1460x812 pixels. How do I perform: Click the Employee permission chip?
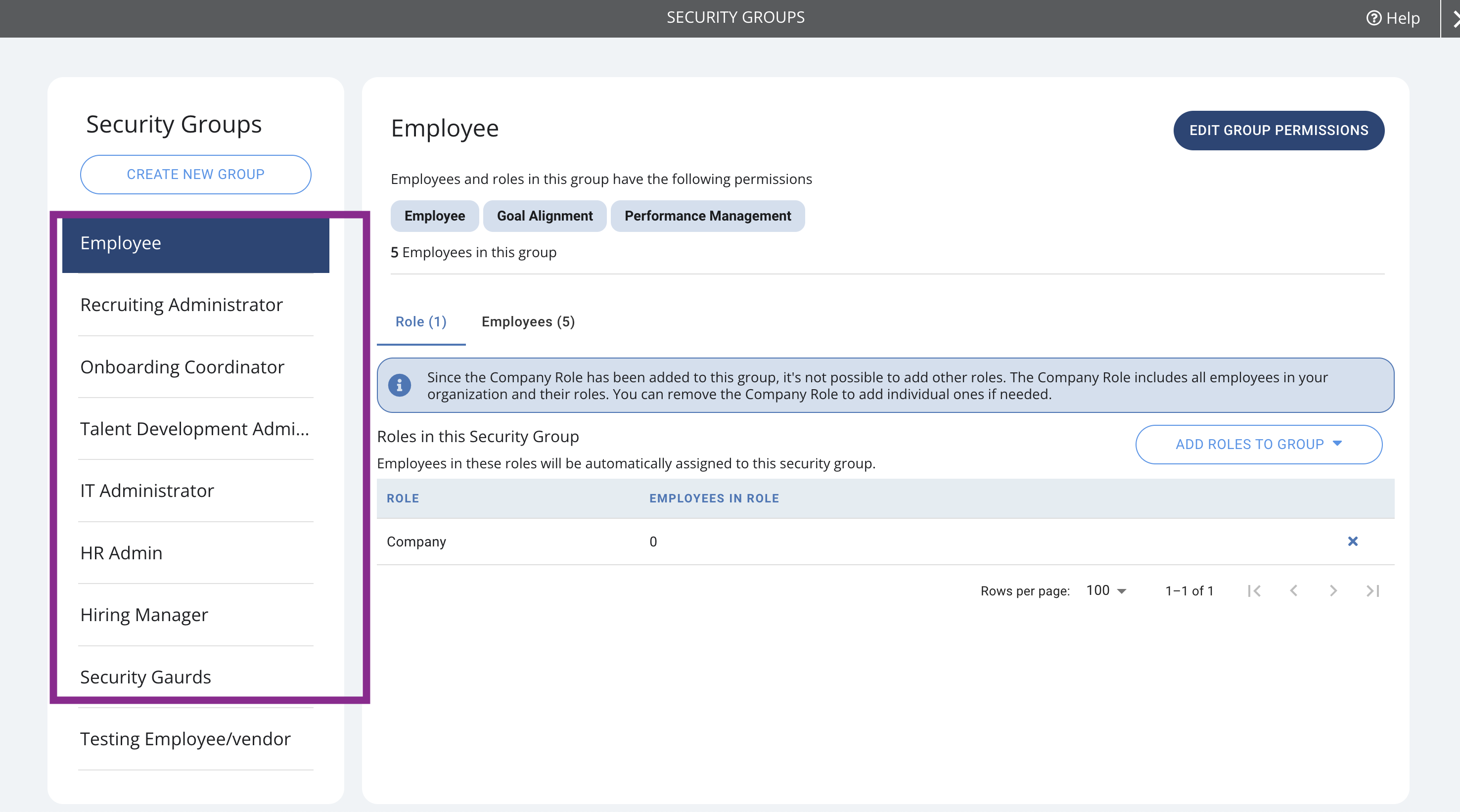435,216
